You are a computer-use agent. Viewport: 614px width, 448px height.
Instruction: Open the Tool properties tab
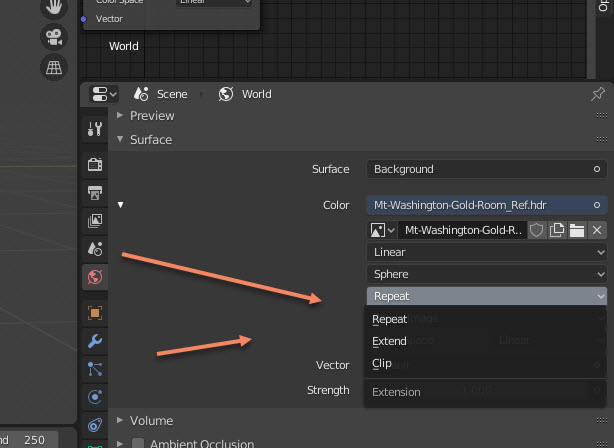coord(95,129)
